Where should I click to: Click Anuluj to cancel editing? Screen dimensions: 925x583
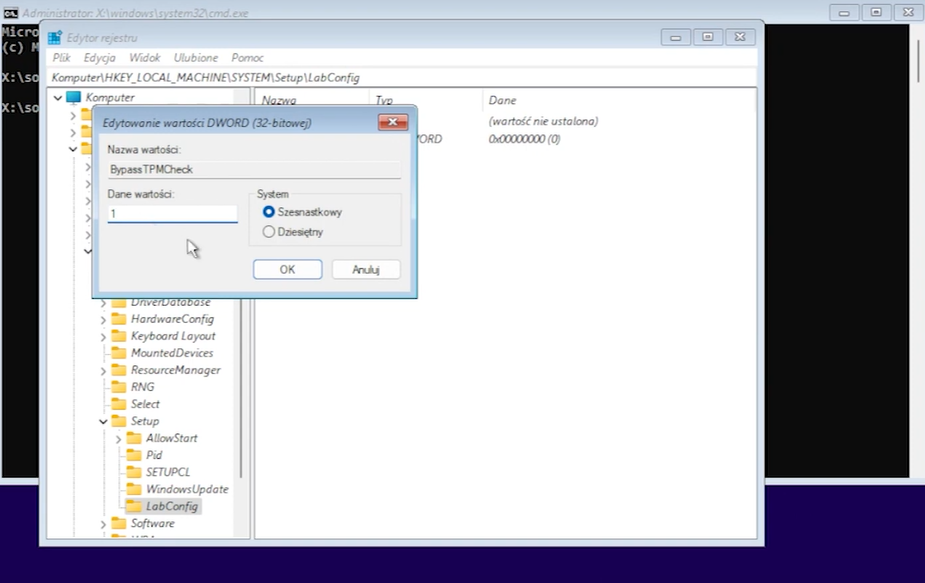(366, 270)
